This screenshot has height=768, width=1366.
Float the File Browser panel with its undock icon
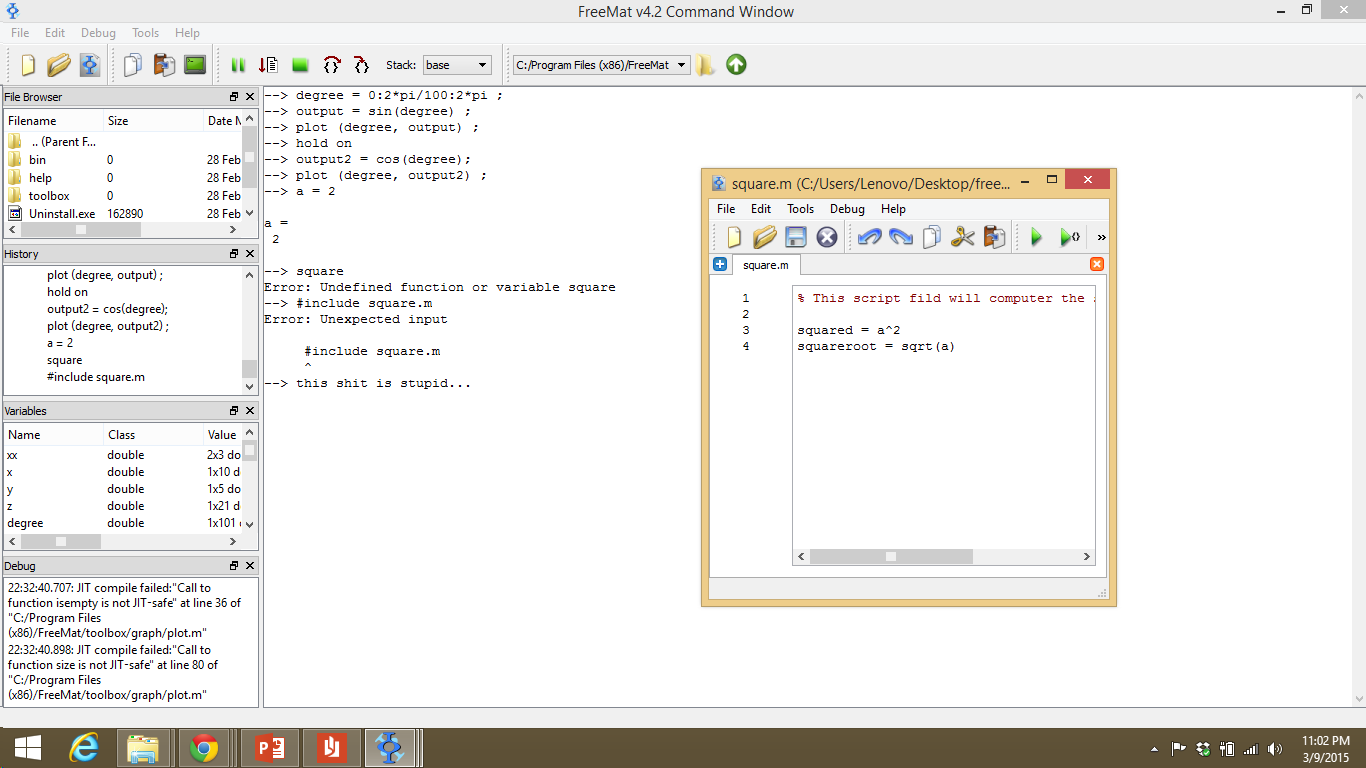(x=234, y=97)
